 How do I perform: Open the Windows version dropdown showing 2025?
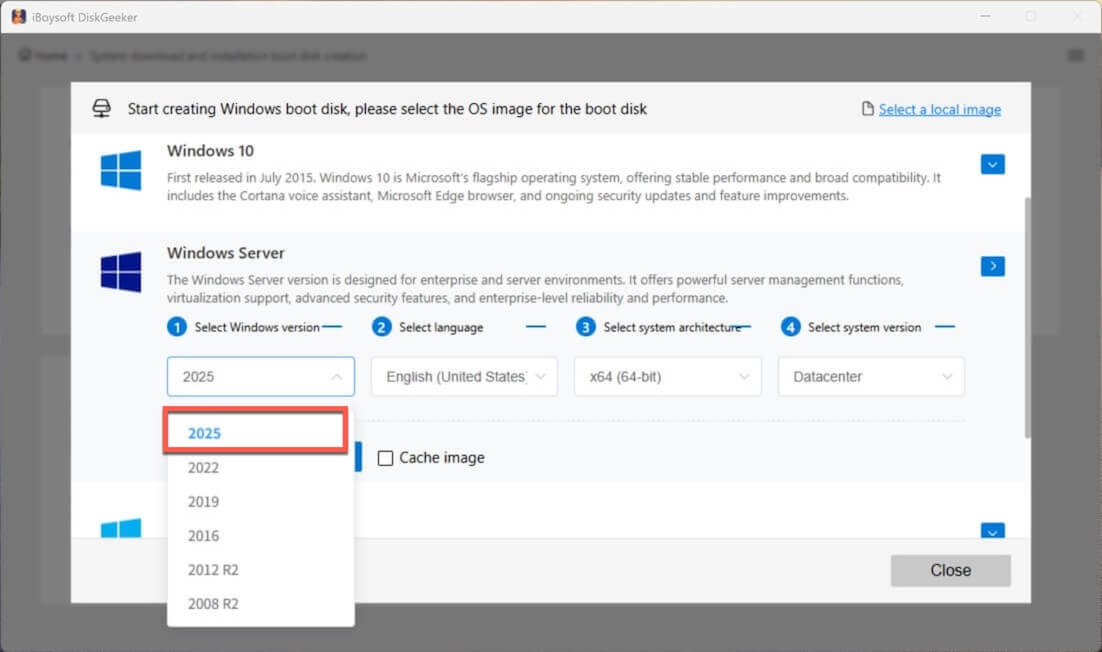point(261,377)
